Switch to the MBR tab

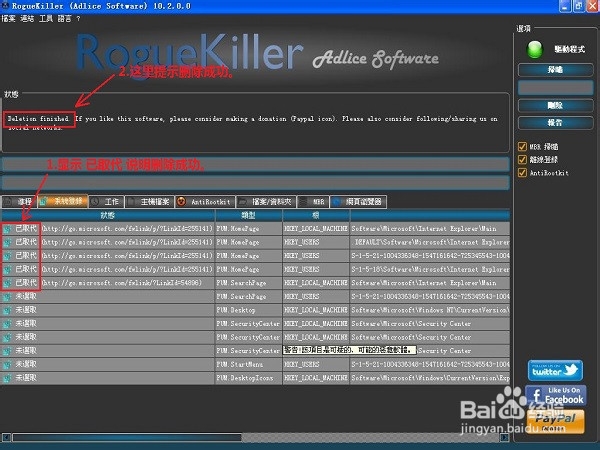[x=313, y=202]
